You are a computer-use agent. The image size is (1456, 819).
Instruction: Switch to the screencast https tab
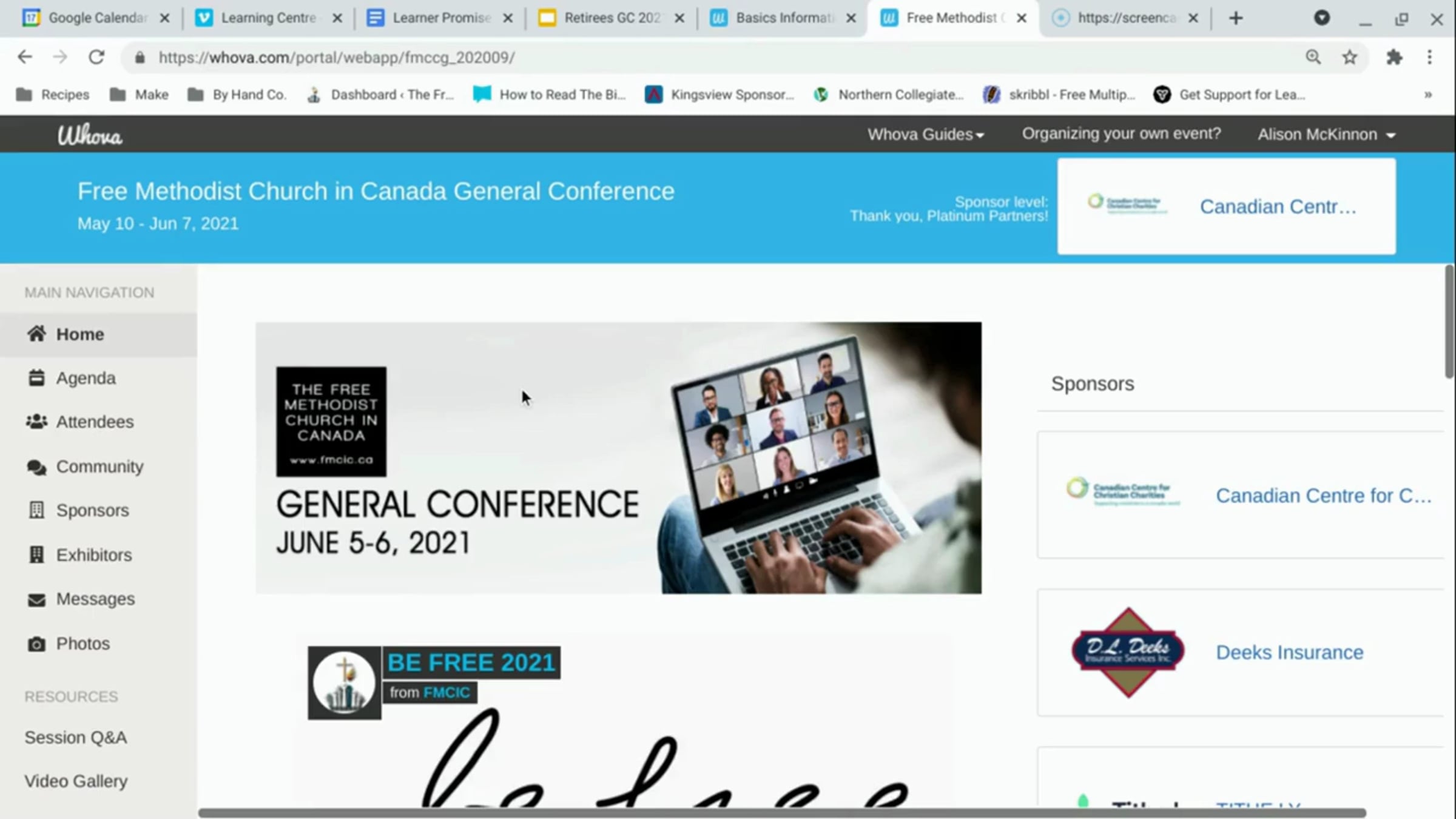tap(1125, 18)
